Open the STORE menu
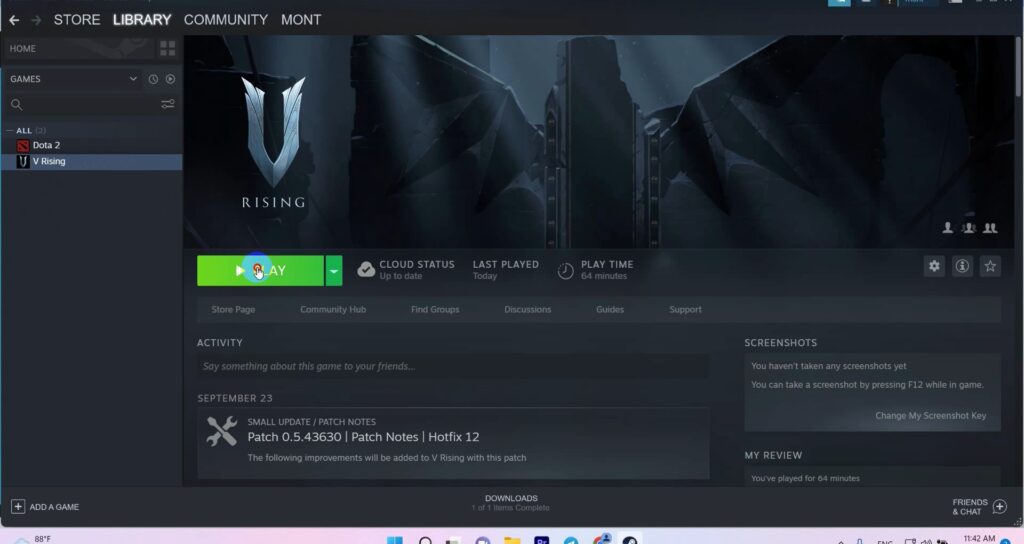Image resolution: width=1024 pixels, height=544 pixels. click(x=77, y=20)
